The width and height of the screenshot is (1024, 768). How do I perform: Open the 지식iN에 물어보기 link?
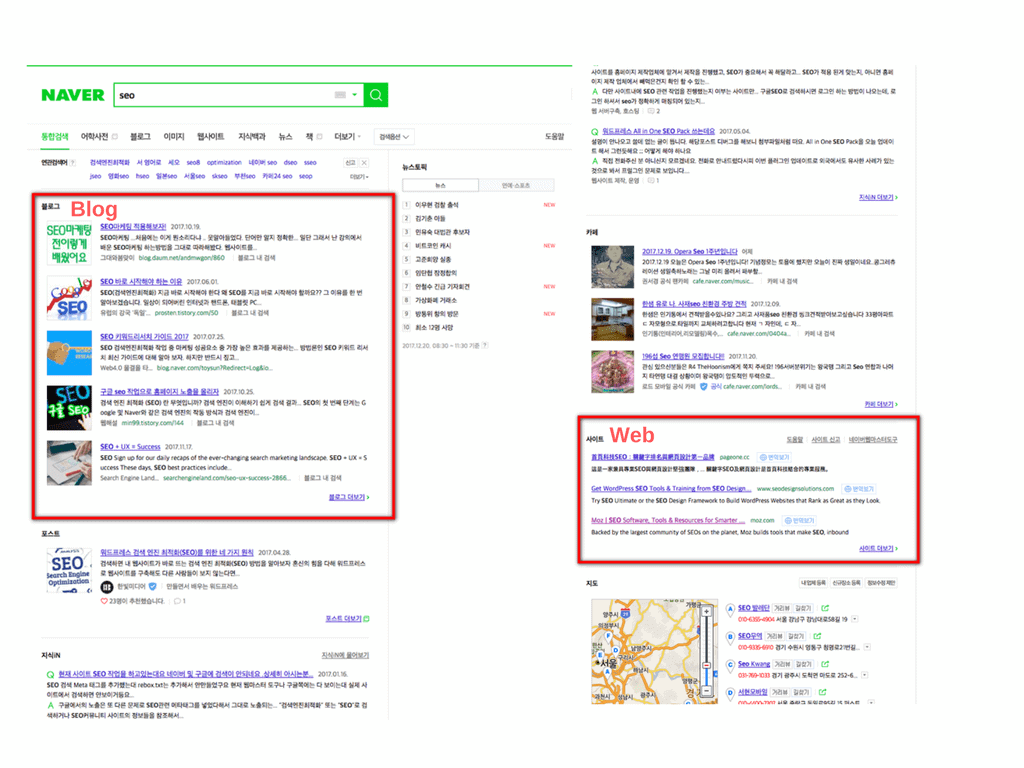345,655
